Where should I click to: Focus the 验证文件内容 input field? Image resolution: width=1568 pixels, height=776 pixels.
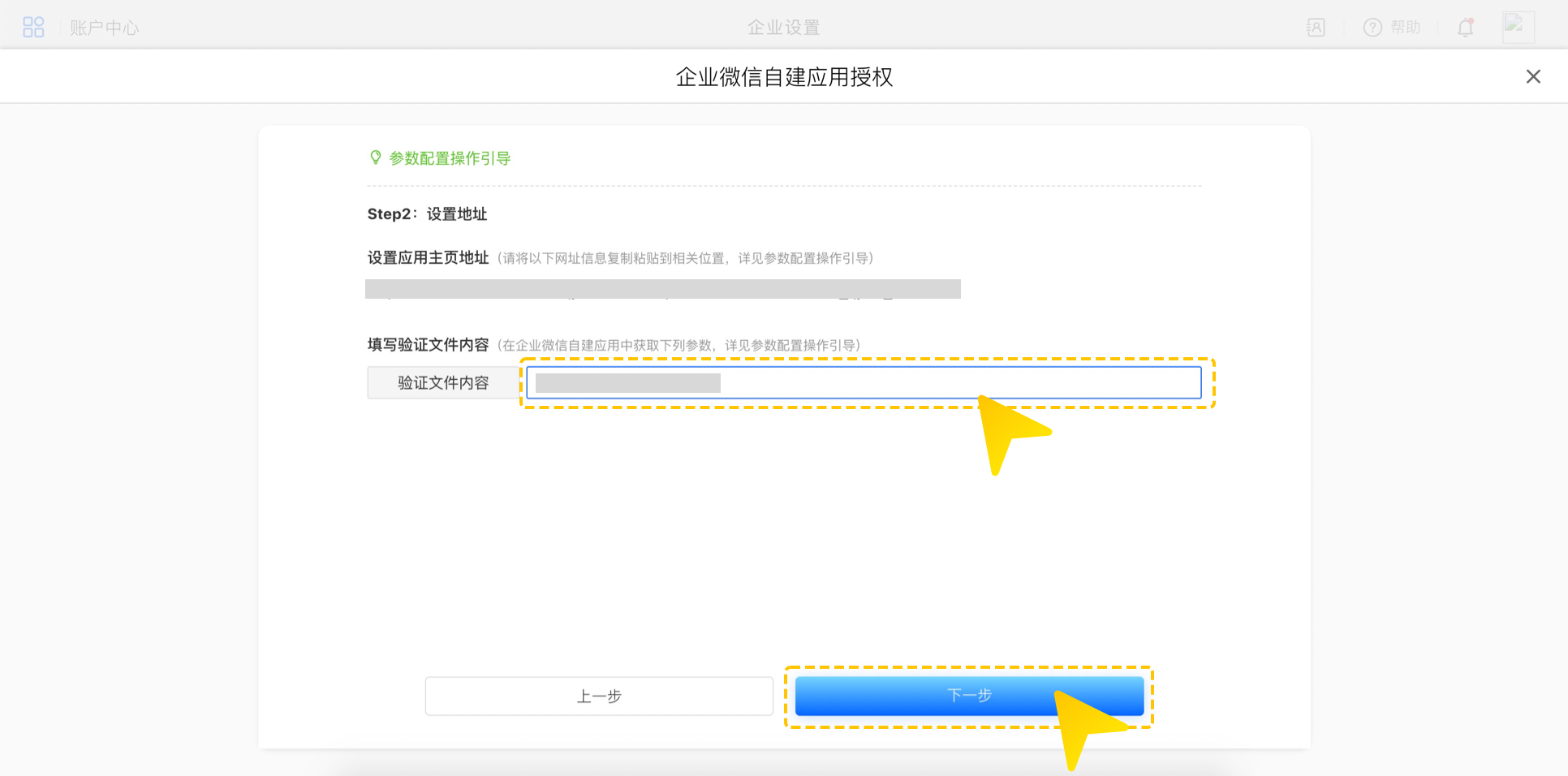click(x=864, y=383)
